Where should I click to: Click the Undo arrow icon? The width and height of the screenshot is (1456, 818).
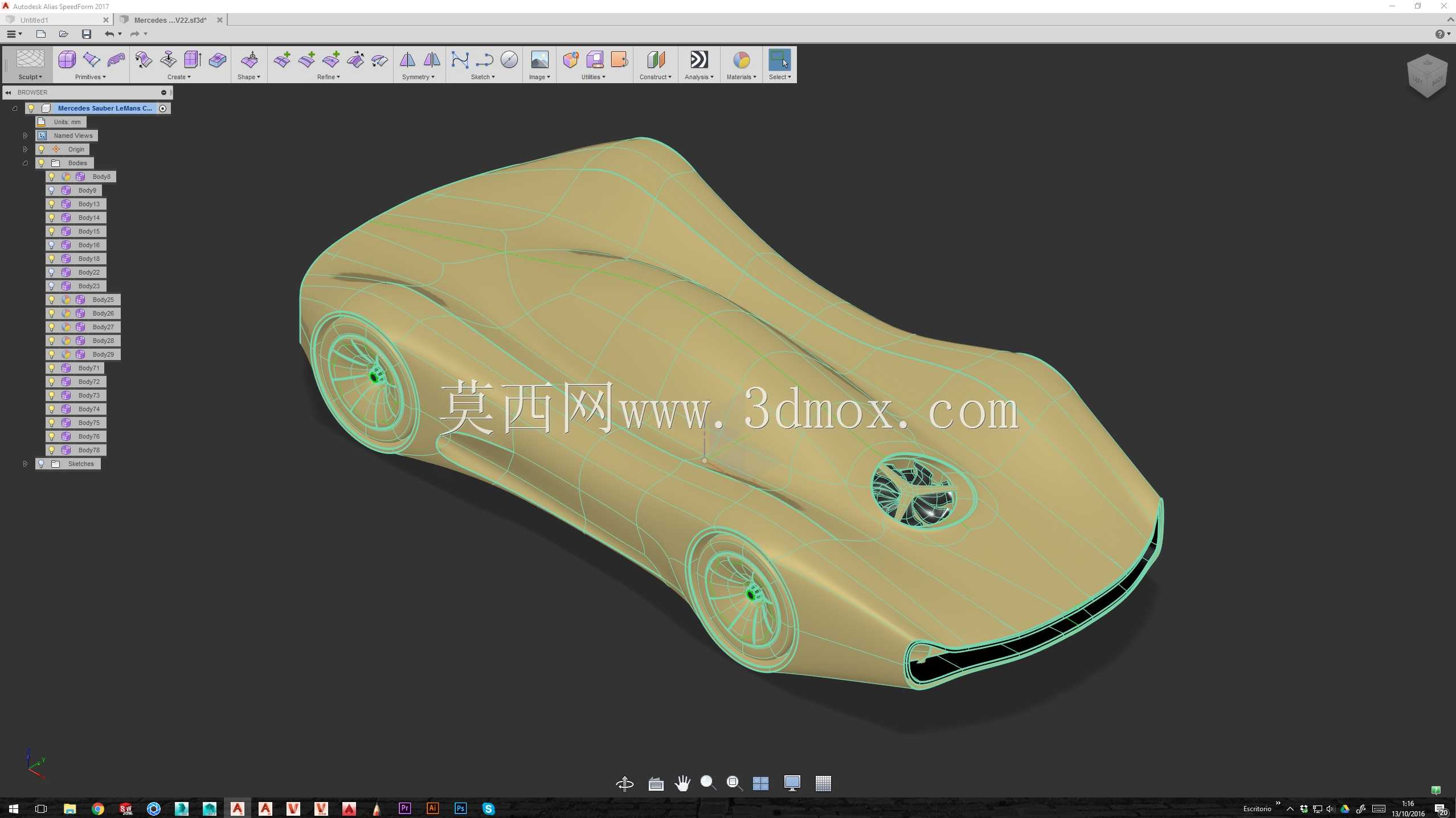109,34
